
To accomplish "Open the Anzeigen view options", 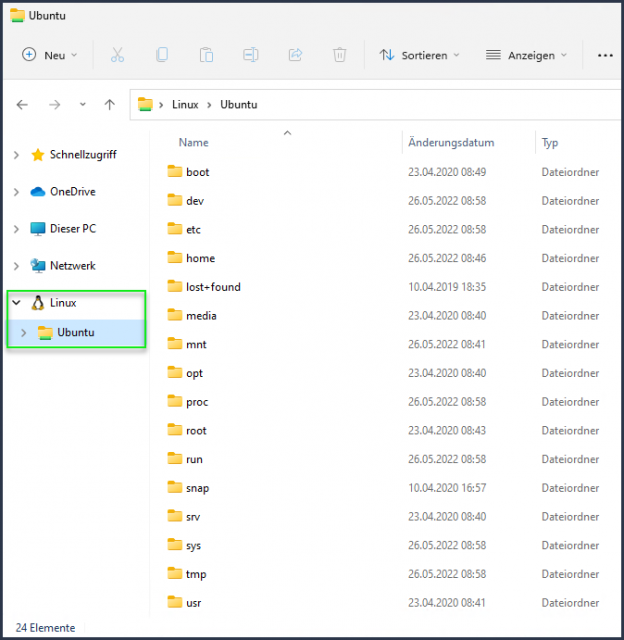I will click(526, 55).
